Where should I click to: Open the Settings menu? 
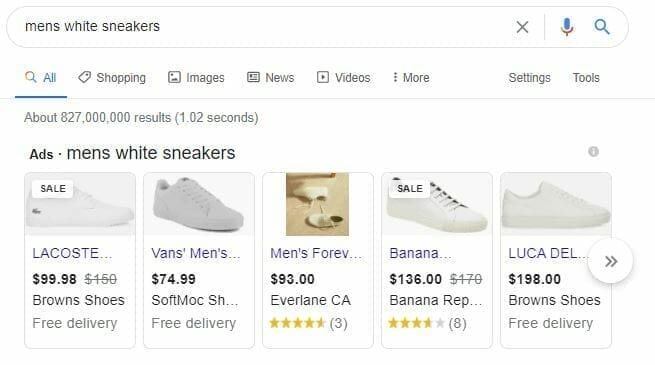tap(529, 78)
